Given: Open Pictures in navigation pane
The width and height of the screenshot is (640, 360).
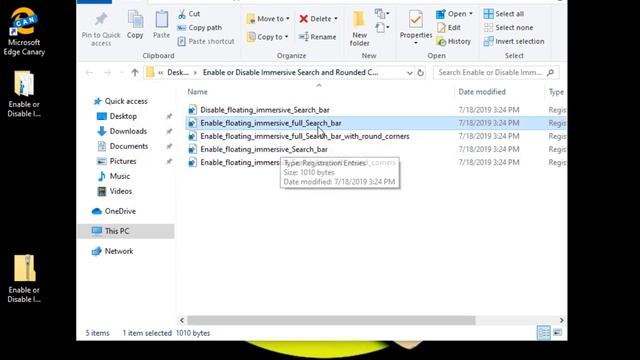Looking at the screenshot, I should (122, 161).
